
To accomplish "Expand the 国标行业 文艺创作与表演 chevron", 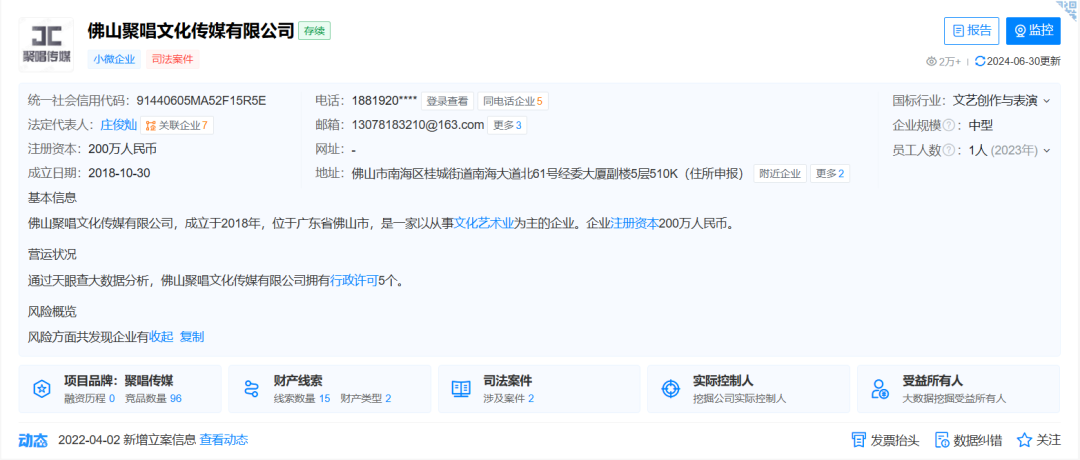I will 1046,101.
